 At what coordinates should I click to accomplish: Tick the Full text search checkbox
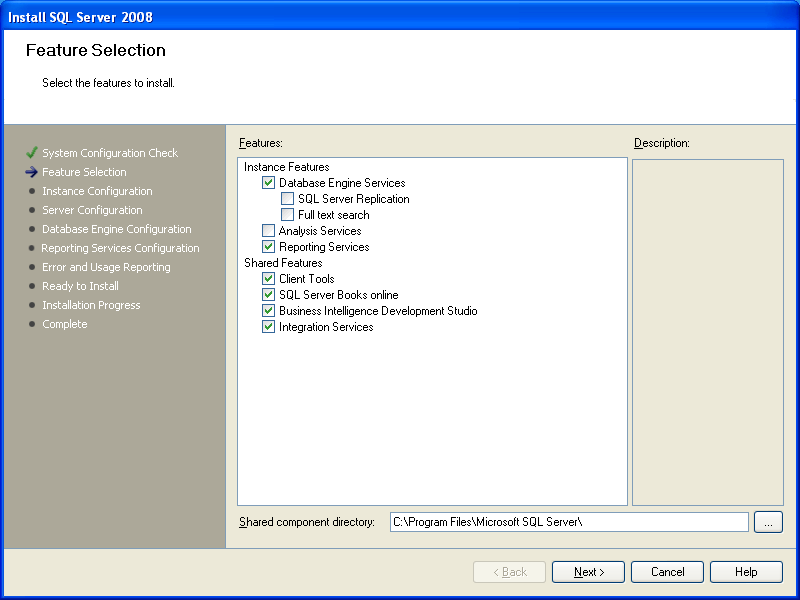tap(287, 215)
